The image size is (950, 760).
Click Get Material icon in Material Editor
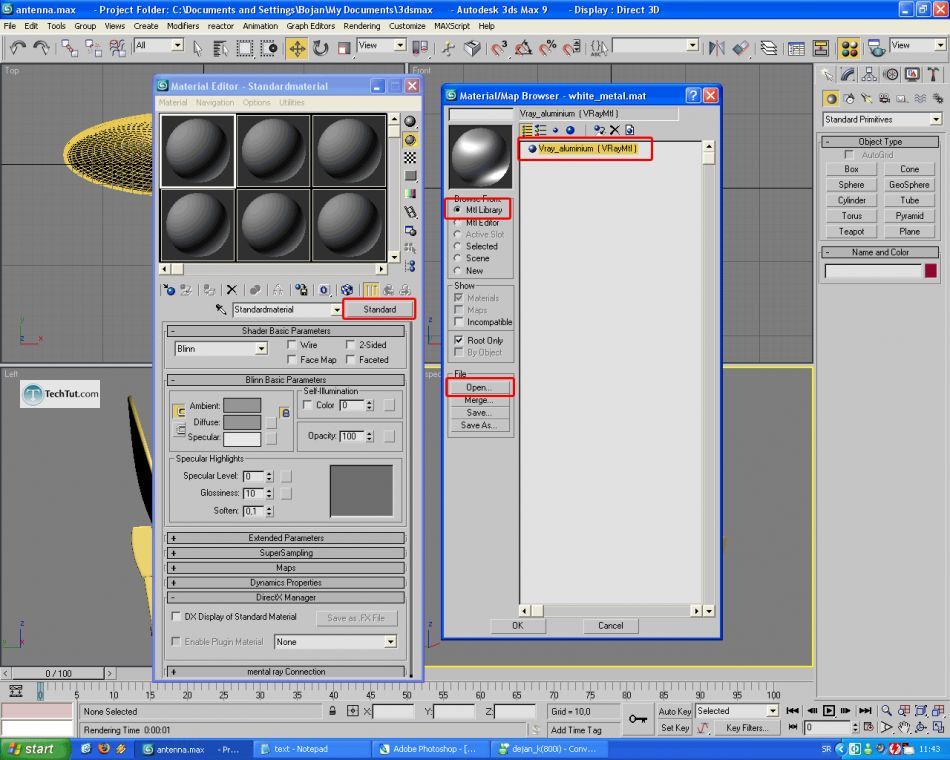169,290
